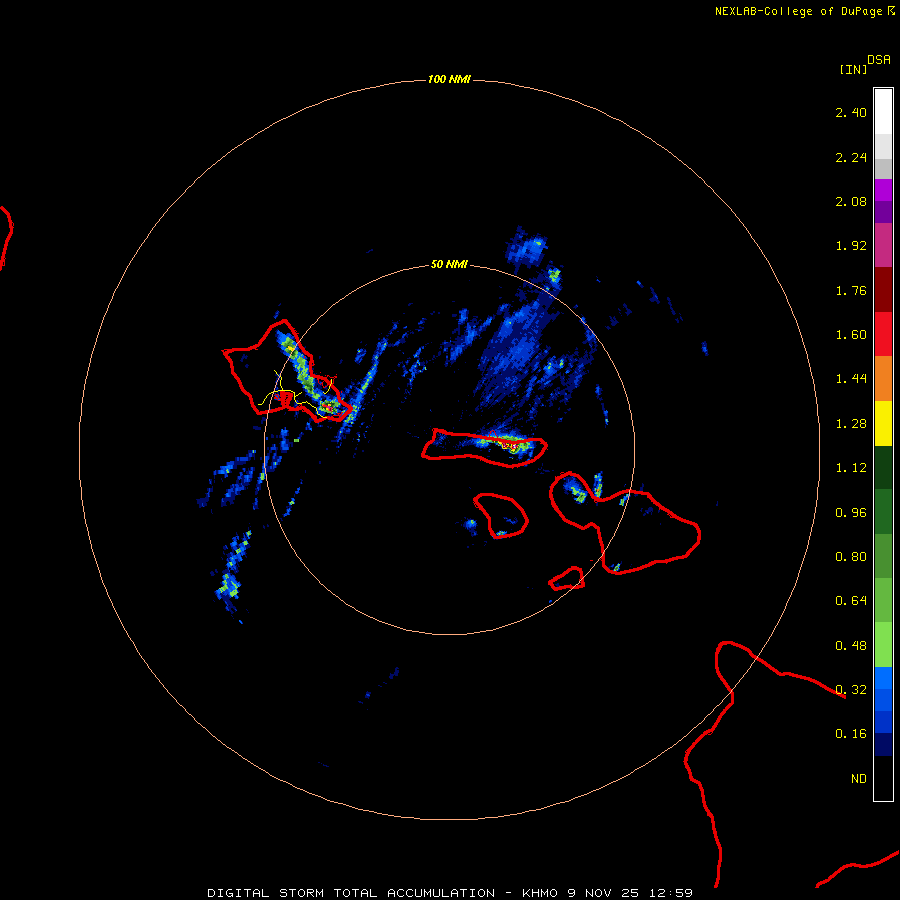Click the 2.08 legend value
This screenshot has width=900, height=900.
point(851,201)
